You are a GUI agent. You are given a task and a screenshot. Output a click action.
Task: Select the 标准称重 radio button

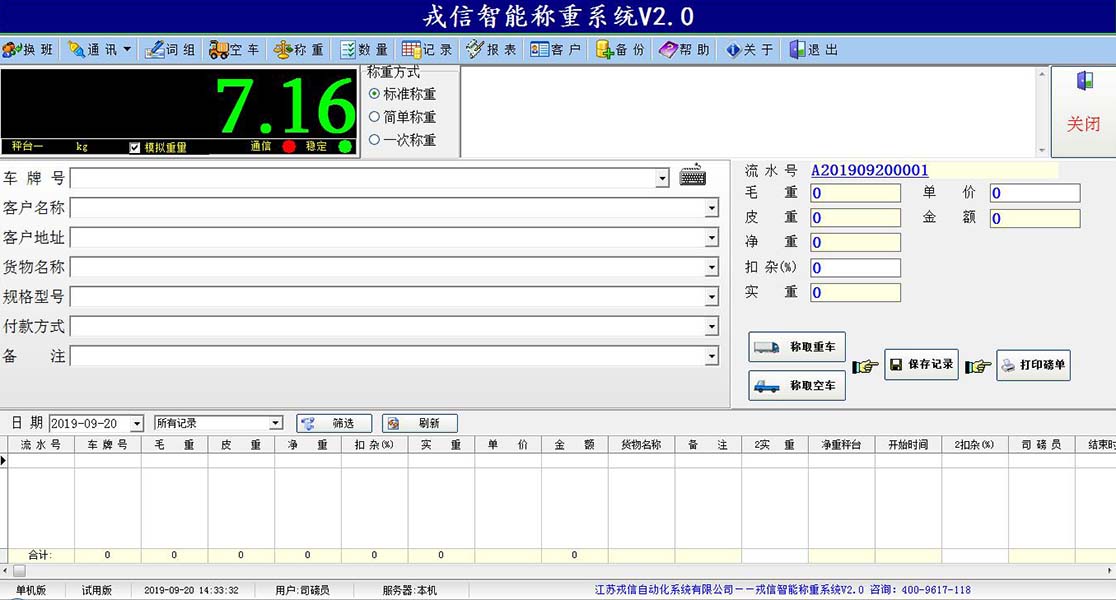374,94
